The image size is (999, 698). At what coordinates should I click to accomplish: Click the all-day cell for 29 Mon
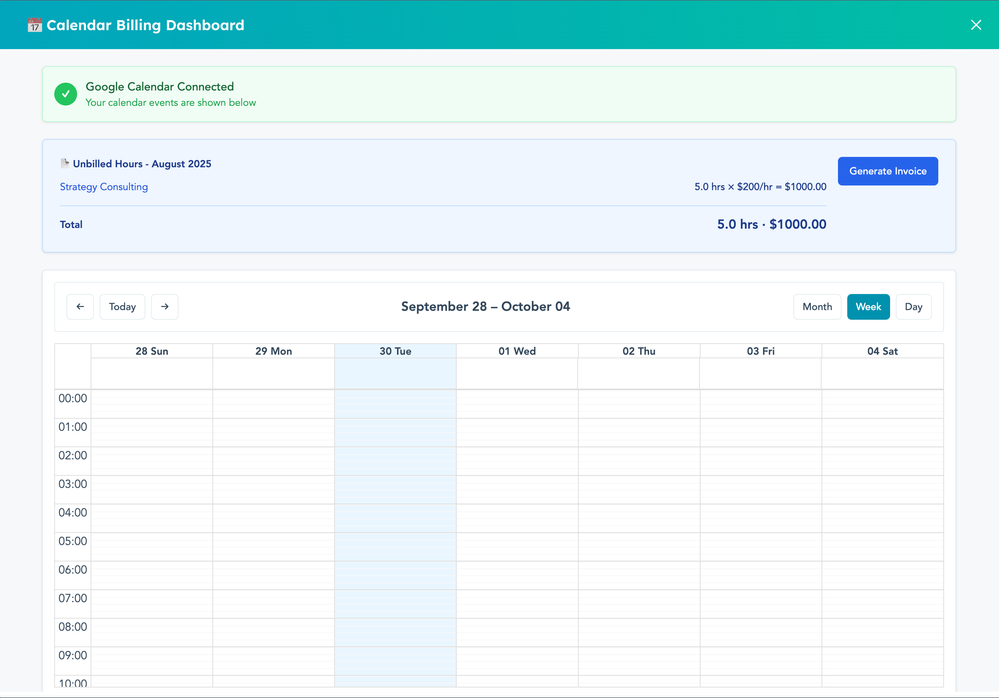pyautogui.click(x=273, y=373)
